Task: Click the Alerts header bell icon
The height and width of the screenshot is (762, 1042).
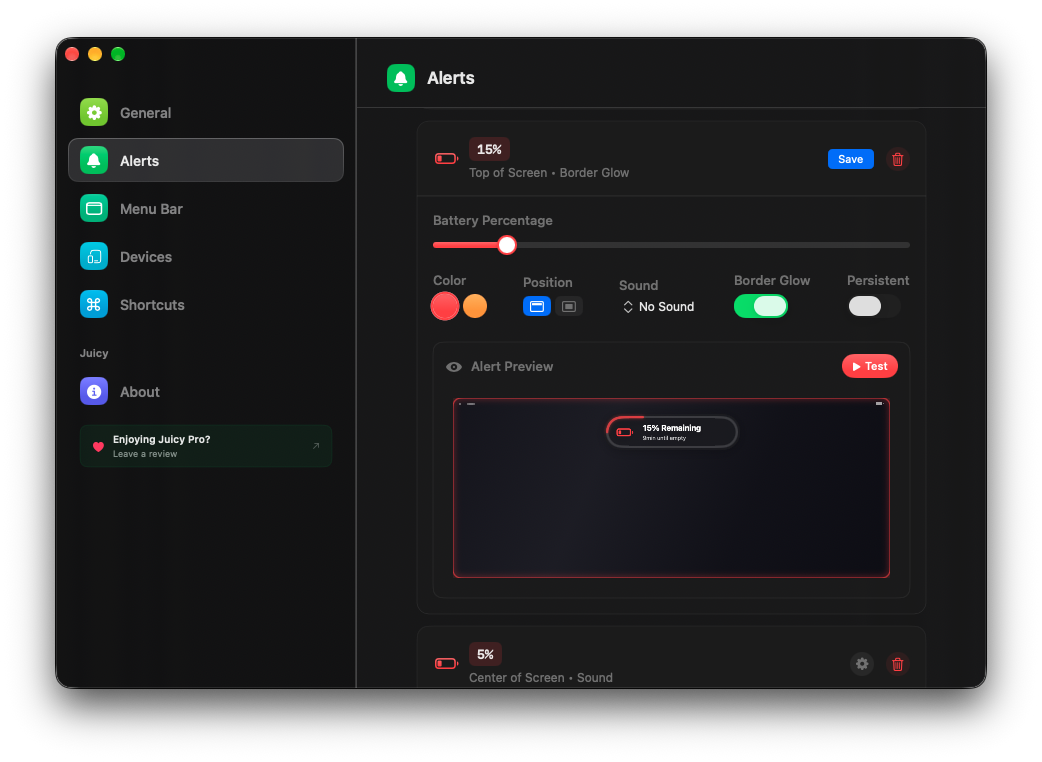Action: tap(401, 78)
